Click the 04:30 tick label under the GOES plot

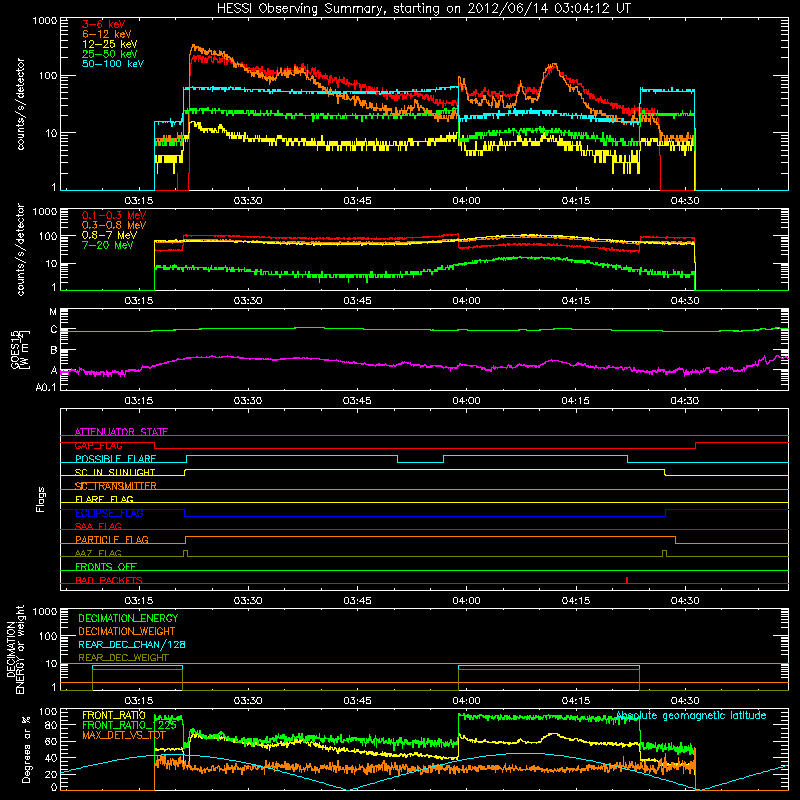685,401
